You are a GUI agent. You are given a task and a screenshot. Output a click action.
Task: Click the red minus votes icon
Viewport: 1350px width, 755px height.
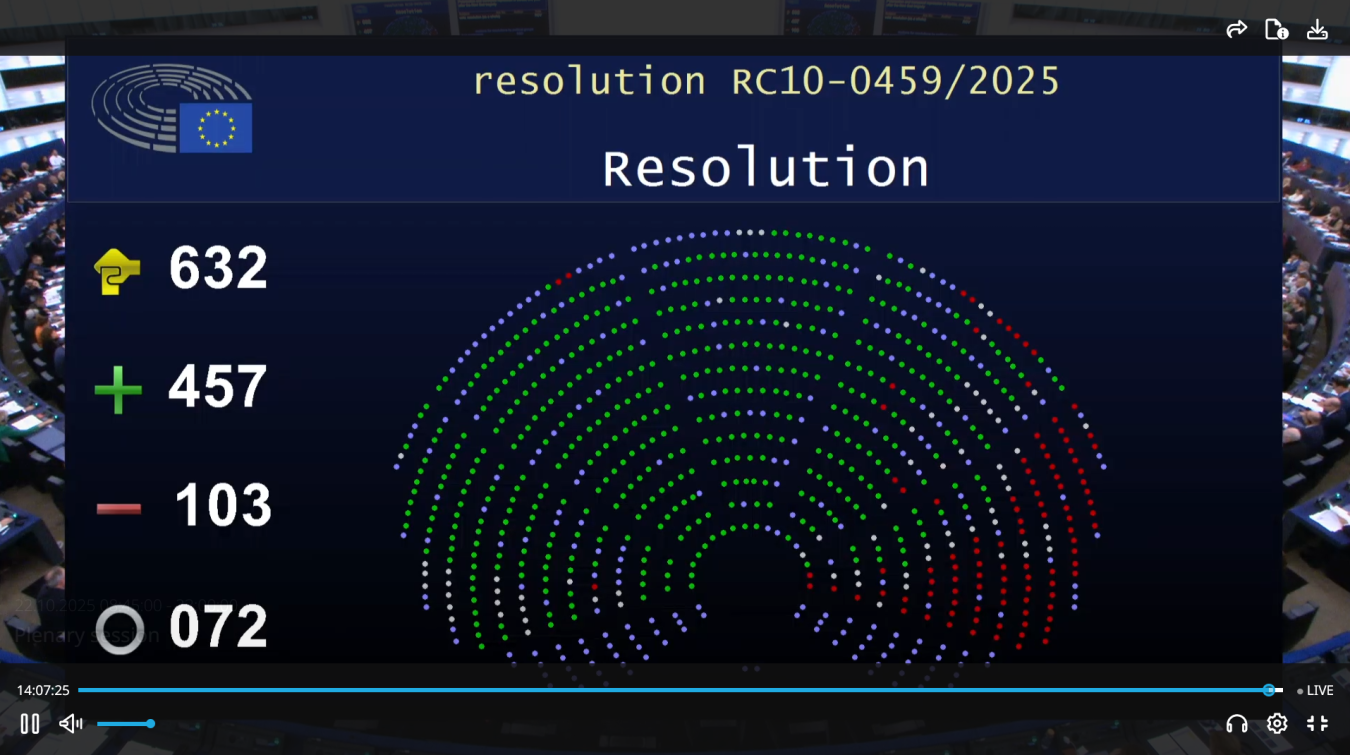coord(118,509)
